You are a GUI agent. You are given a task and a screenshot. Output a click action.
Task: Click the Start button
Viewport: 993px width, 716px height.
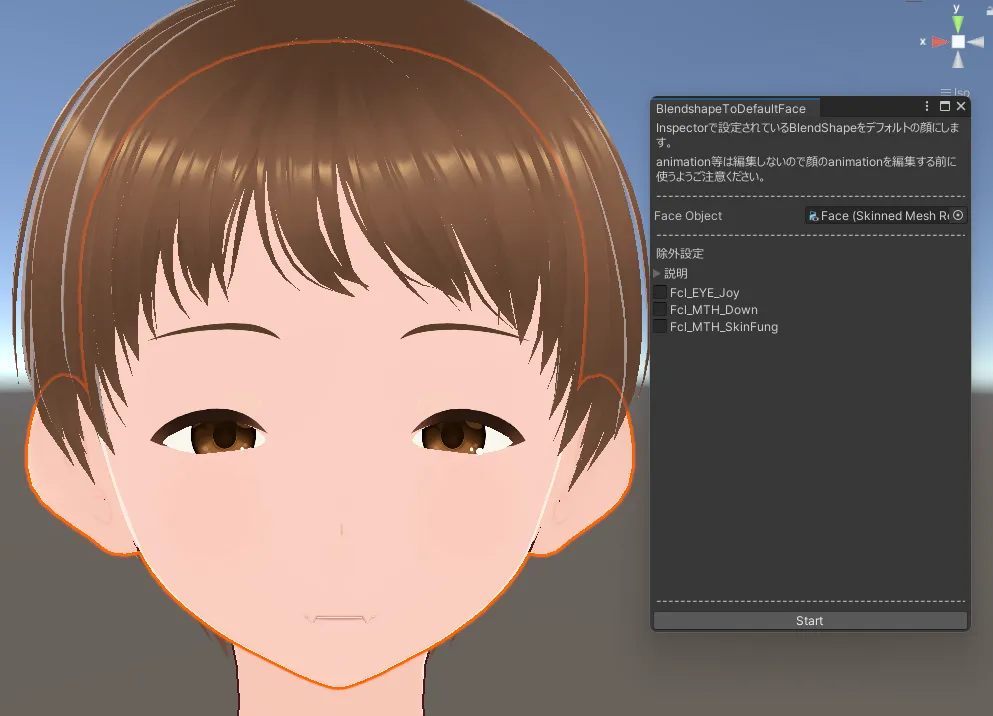pyautogui.click(x=810, y=620)
